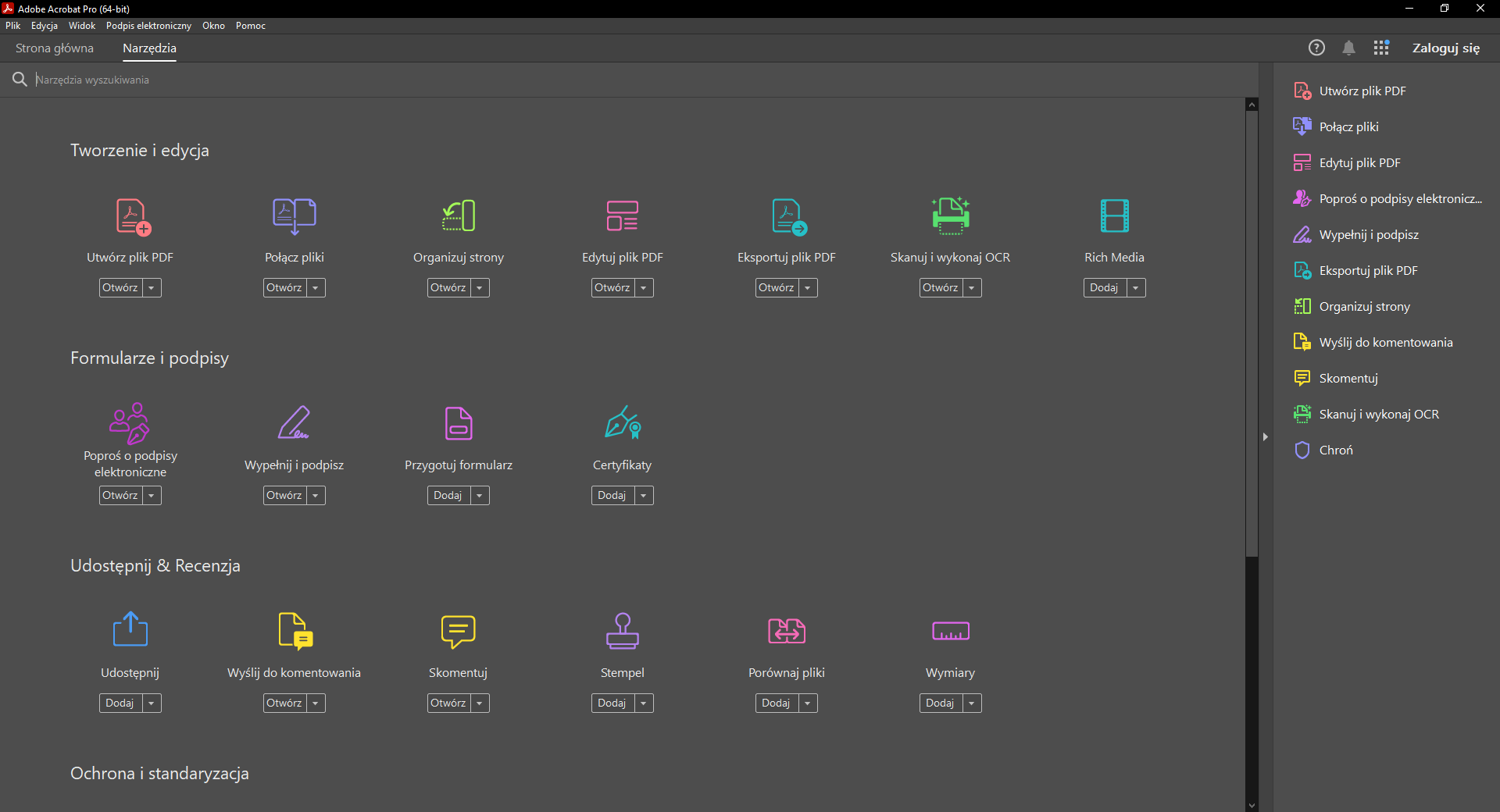
Task: Collapse the right tools pane arrow
Action: pyautogui.click(x=1266, y=436)
